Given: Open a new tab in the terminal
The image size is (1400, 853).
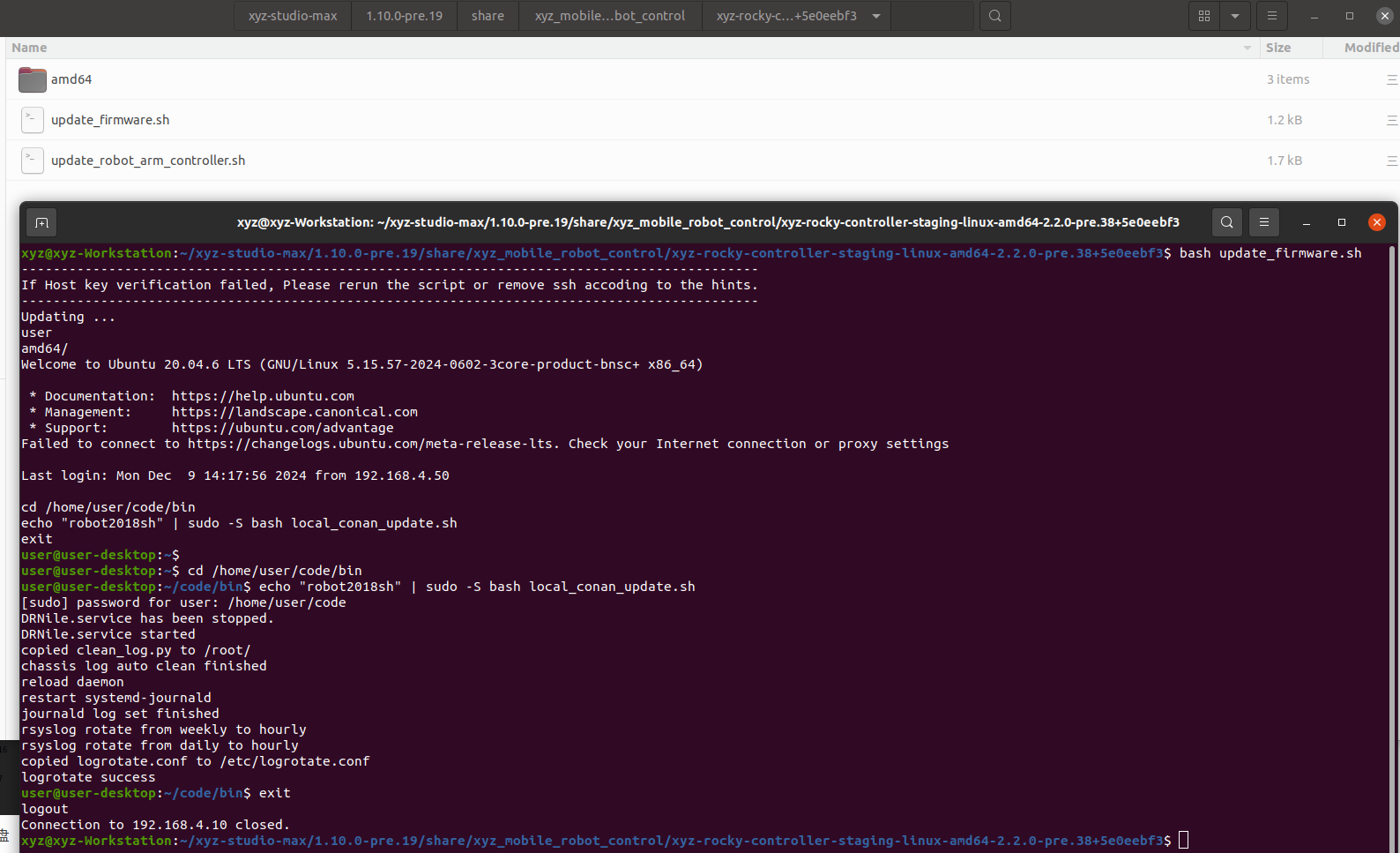Looking at the screenshot, I should tap(41, 222).
